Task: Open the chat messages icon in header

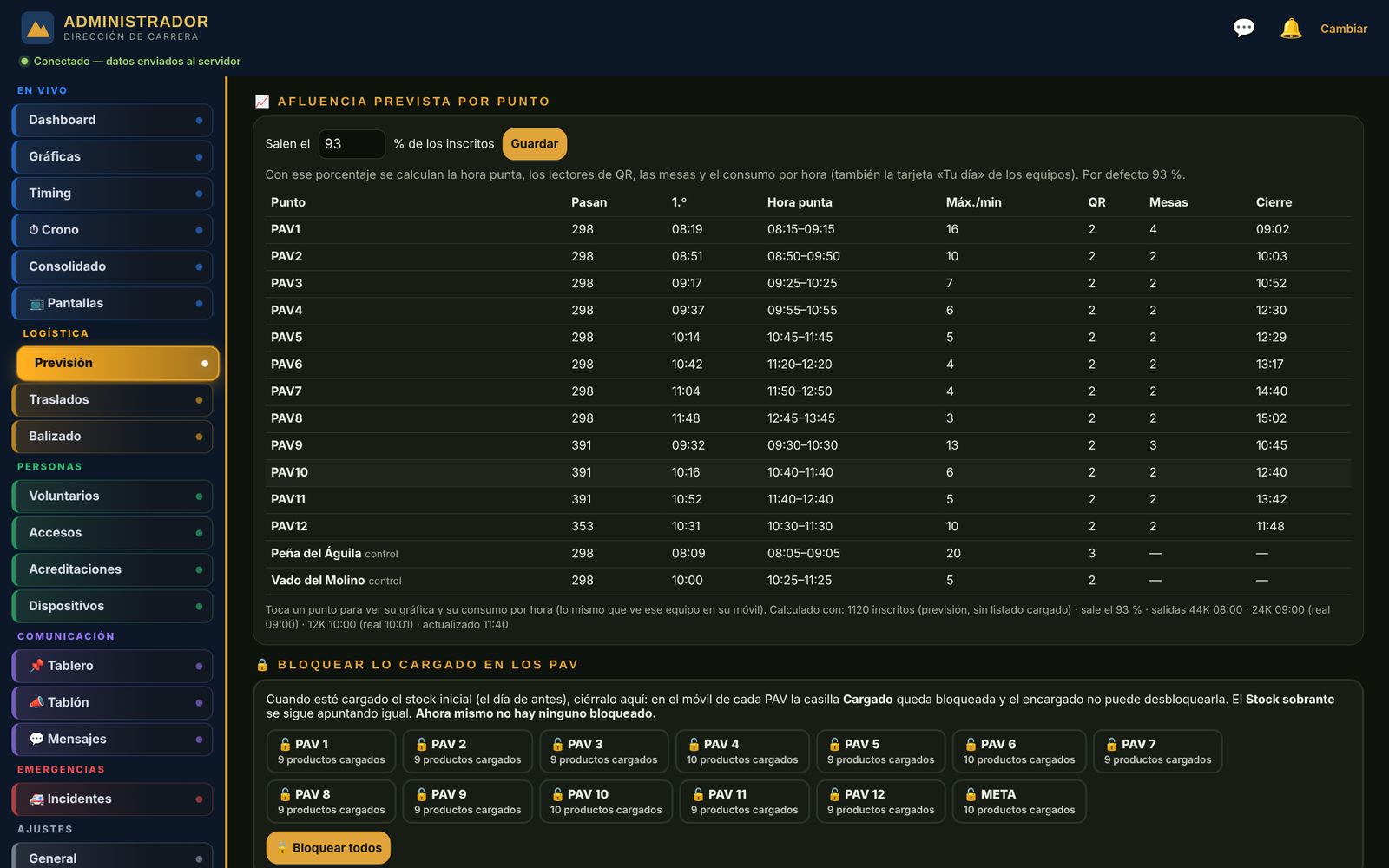Action: click(x=1243, y=29)
